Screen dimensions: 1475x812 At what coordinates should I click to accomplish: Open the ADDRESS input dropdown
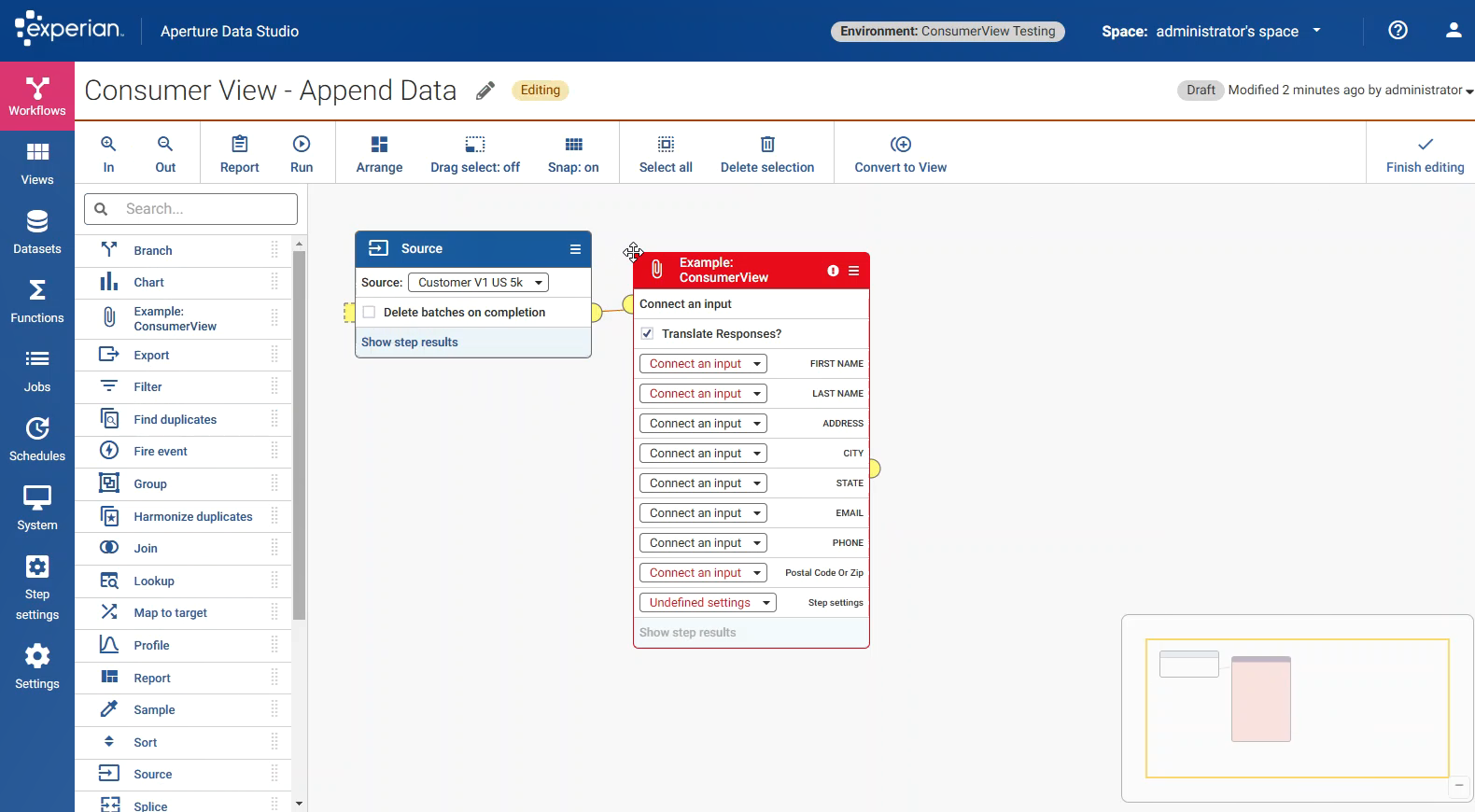pyautogui.click(x=703, y=424)
